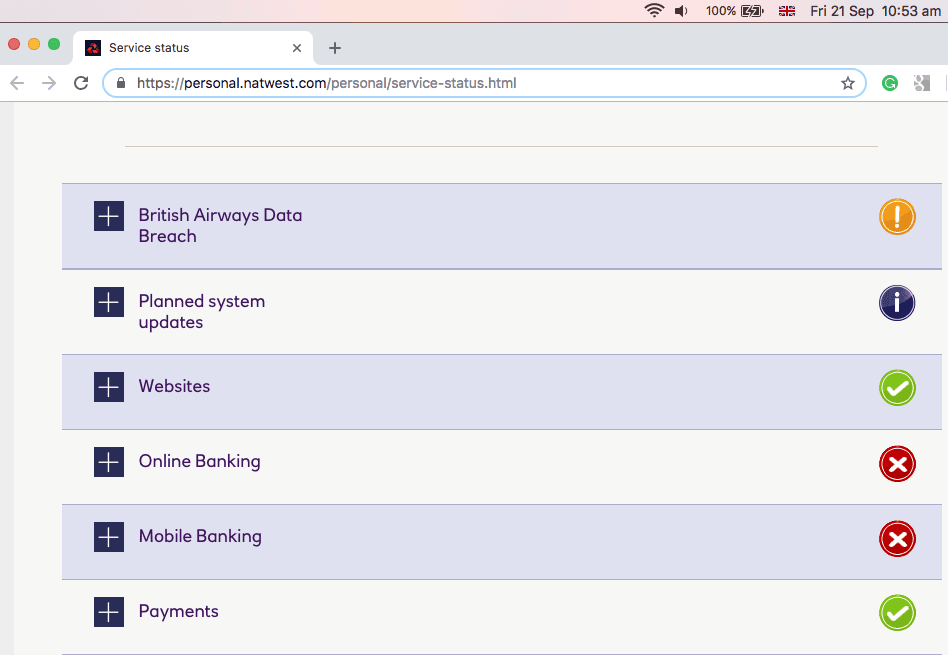Viewport: 948px width, 655px height.
Task: Click the red cross status icon for Online Banking
Action: 897,463
